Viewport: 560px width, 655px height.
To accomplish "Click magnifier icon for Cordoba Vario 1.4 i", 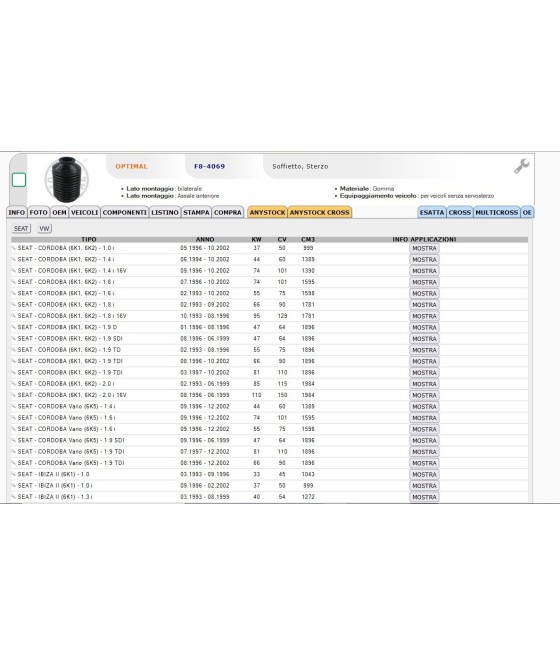I will tap(14, 406).
